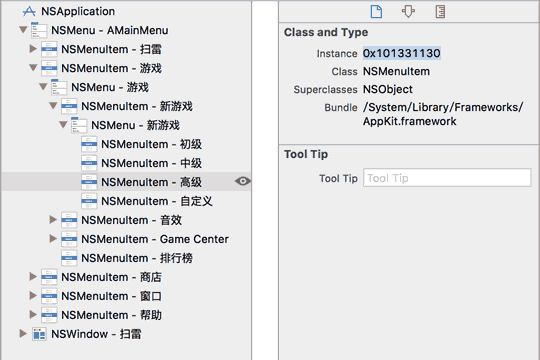Image resolution: width=540 pixels, height=360 pixels.
Task: Click the menu item icon for Game Center
Action: click(x=69, y=239)
